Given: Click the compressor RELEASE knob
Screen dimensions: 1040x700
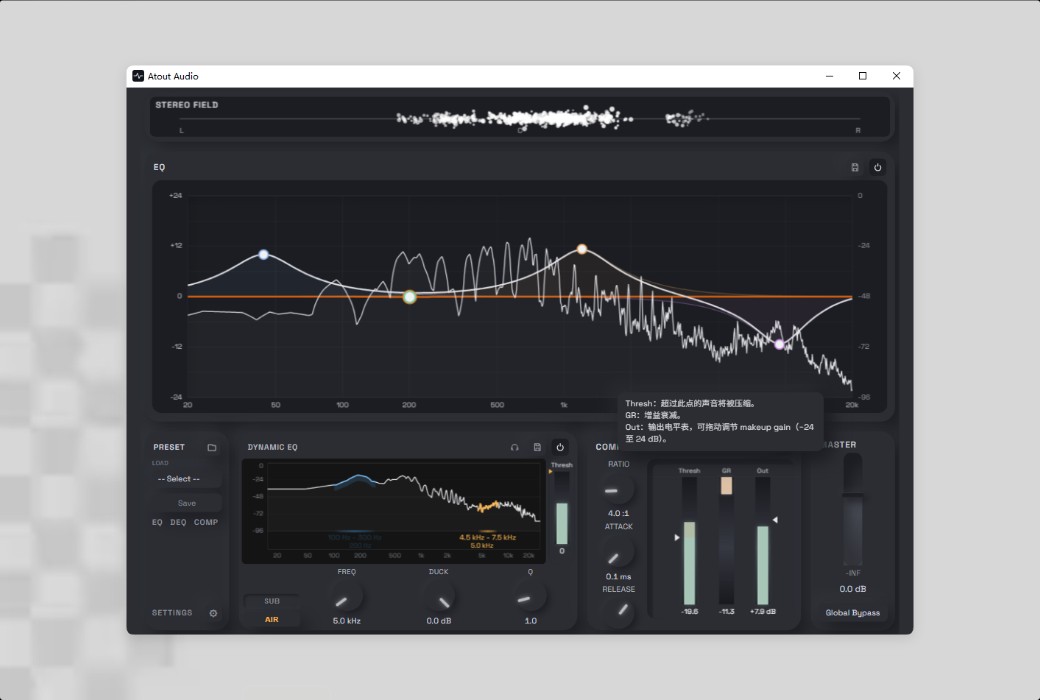Looking at the screenshot, I should 618,610.
